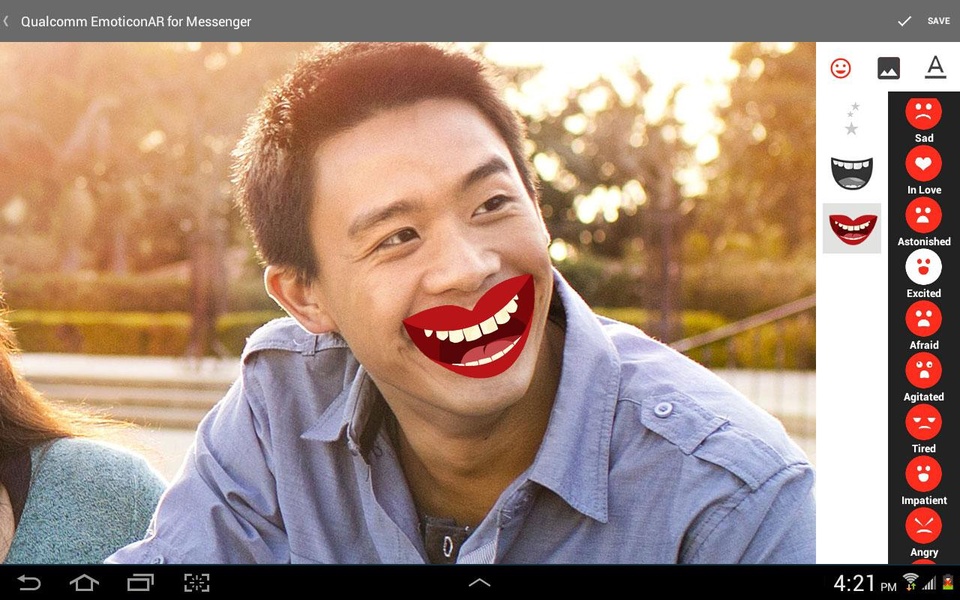
Task: Go back using the title bar arrow
Action: coord(6,21)
